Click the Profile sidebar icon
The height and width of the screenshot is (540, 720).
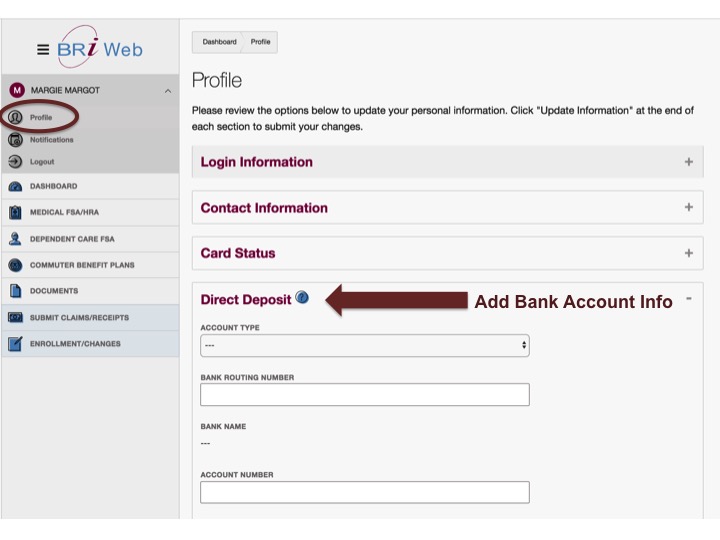tap(15, 117)
